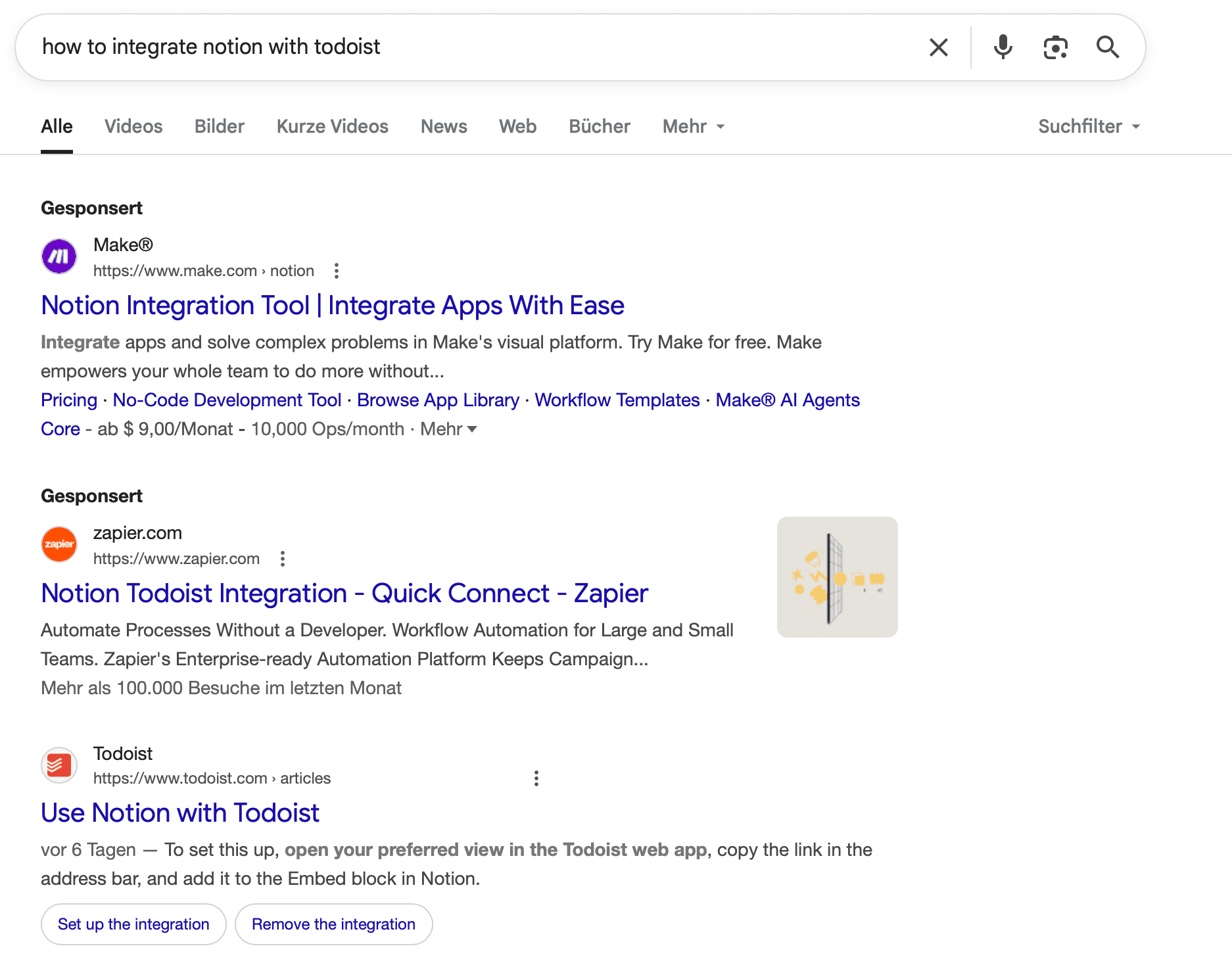Click the Make® site name

tap(123, 245)
